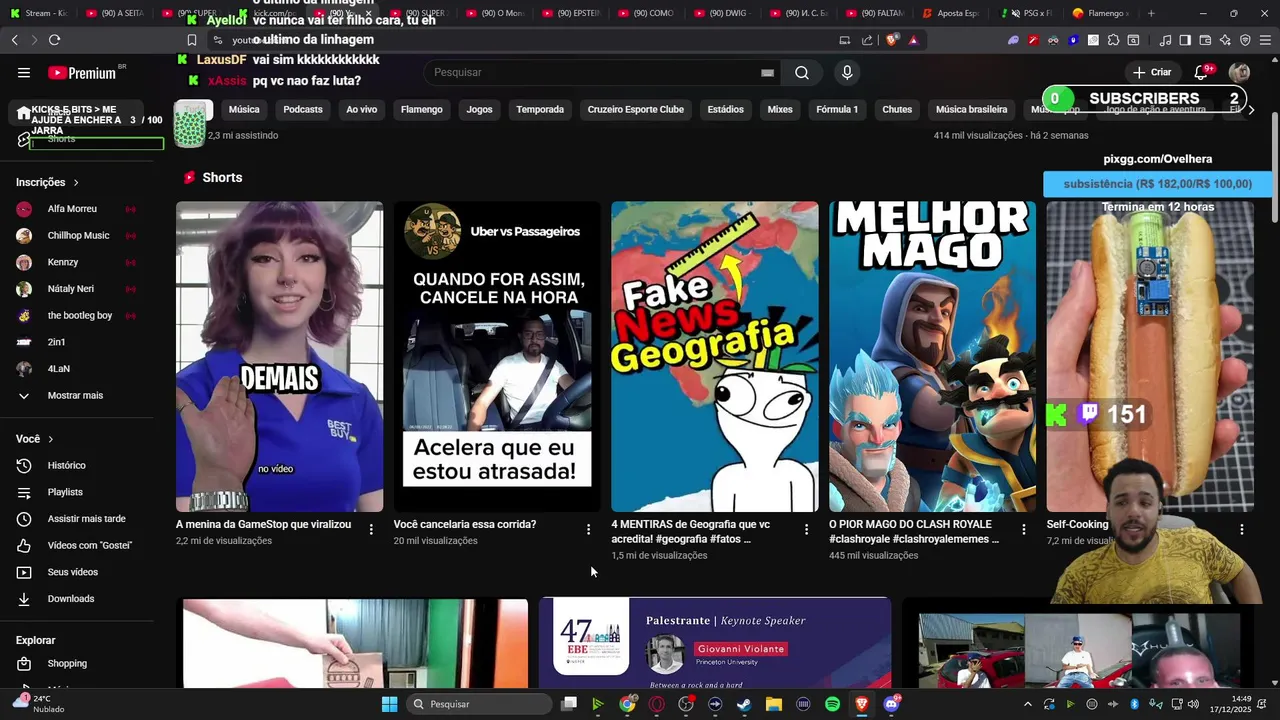1280x720 pixels.
Task: Open options for 'Self-Cooking' short
Action: (x=1241, y=530)
